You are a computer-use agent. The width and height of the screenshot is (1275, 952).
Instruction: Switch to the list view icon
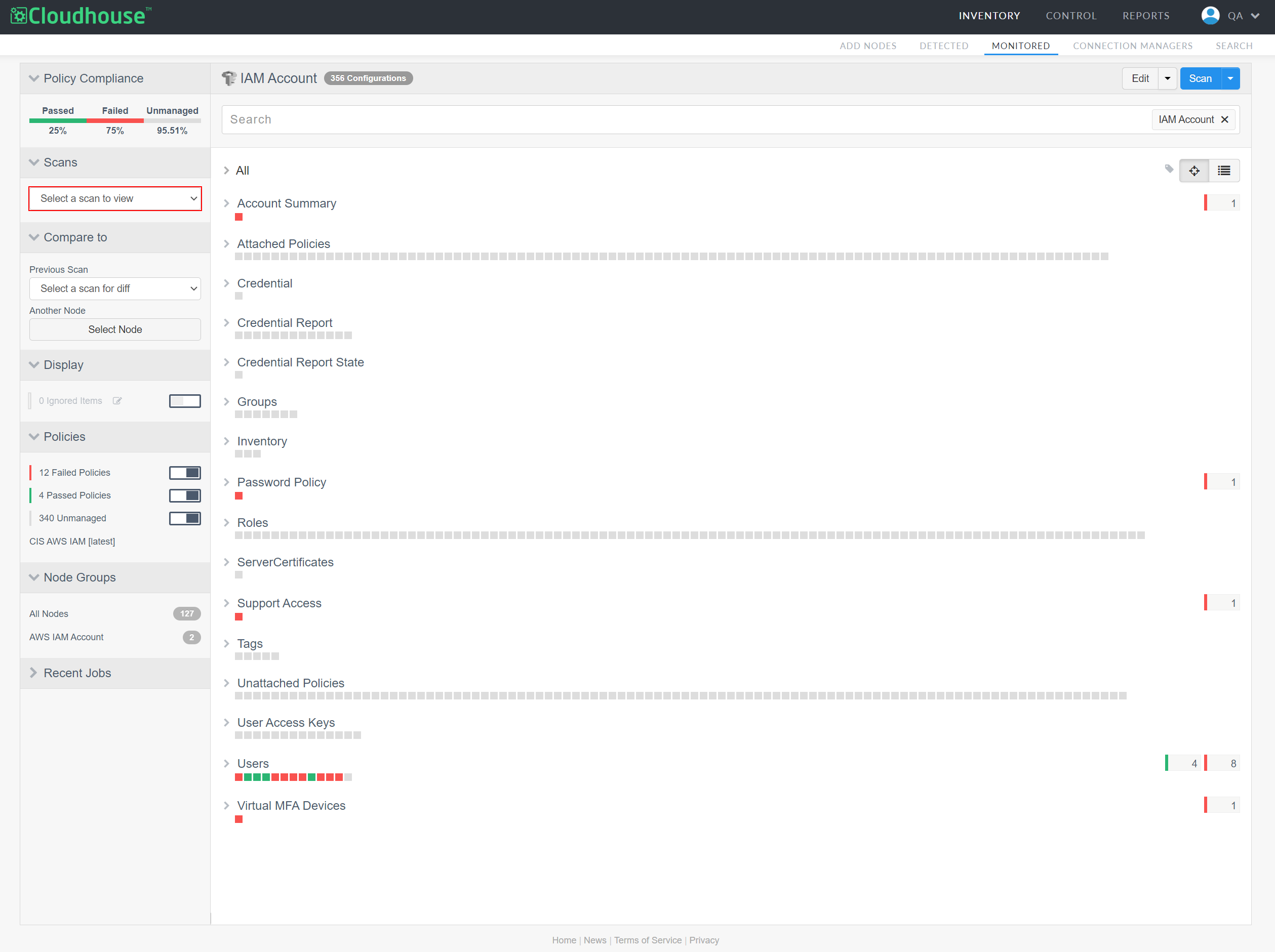(x=1224, y=171)
